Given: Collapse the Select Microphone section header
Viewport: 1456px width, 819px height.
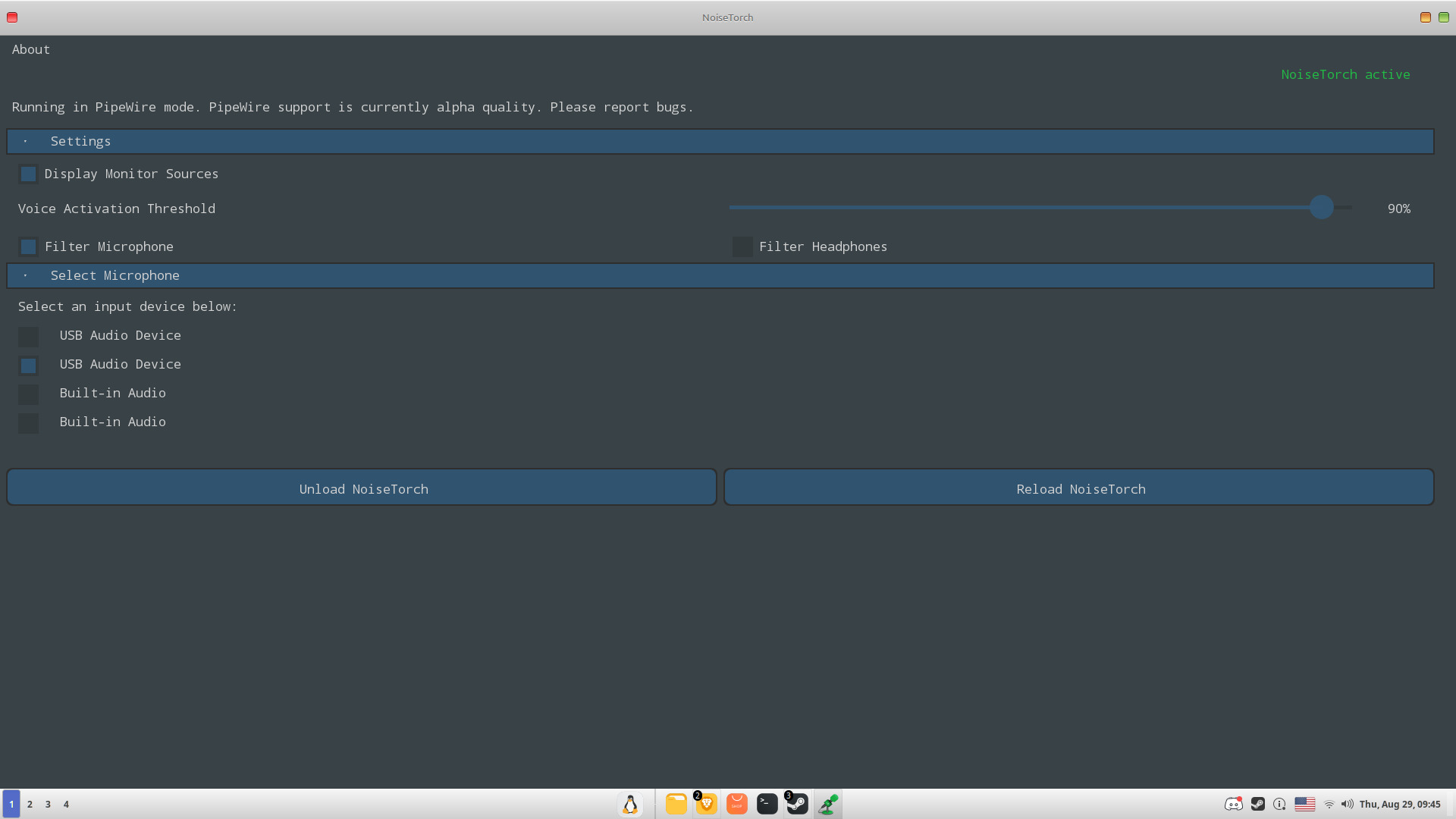Looking at the screenshot, I should tap(115, 276).
